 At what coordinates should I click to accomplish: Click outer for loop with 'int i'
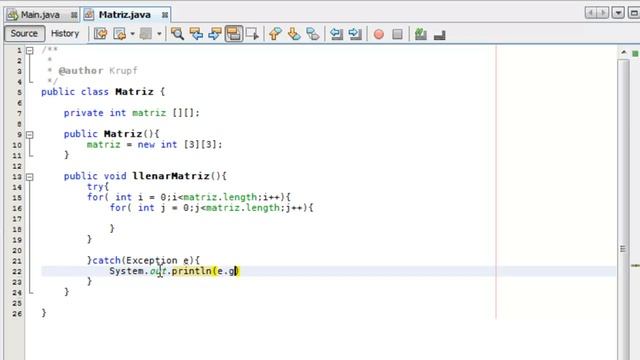pos(189,198)
